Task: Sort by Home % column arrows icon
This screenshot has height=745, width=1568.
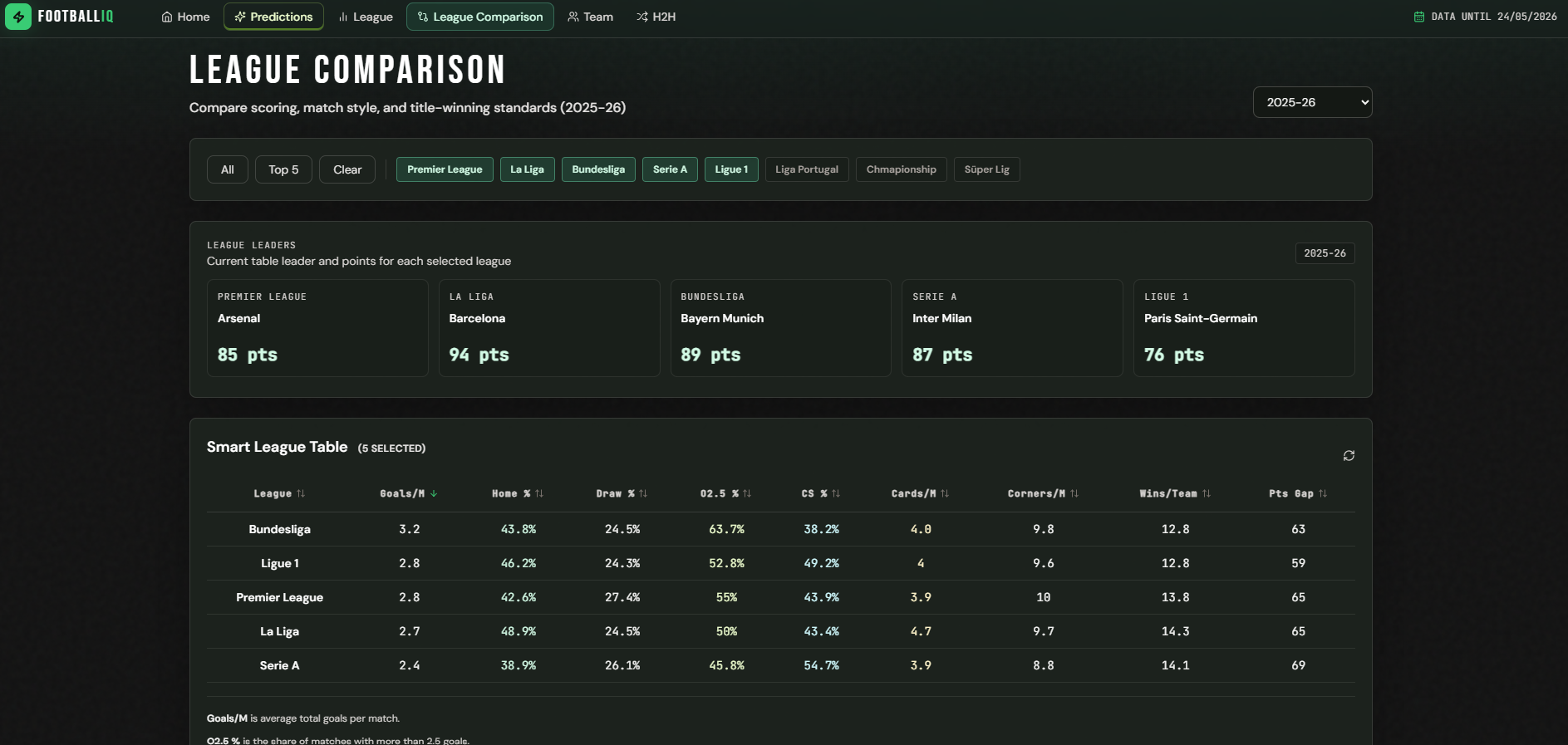Action: [539, 493]
